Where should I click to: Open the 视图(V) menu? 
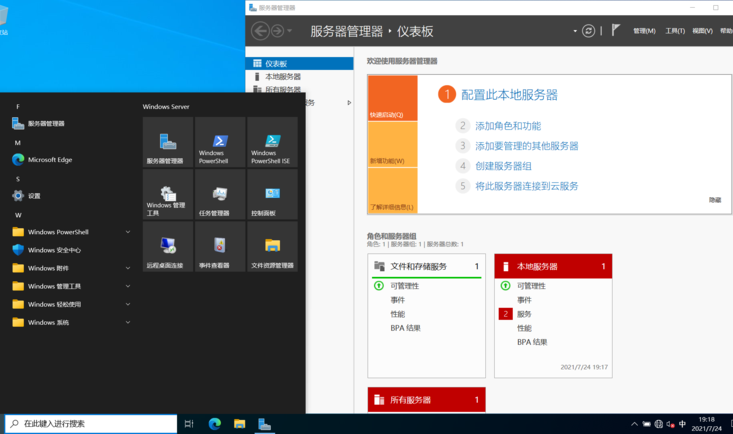(702, 31)
